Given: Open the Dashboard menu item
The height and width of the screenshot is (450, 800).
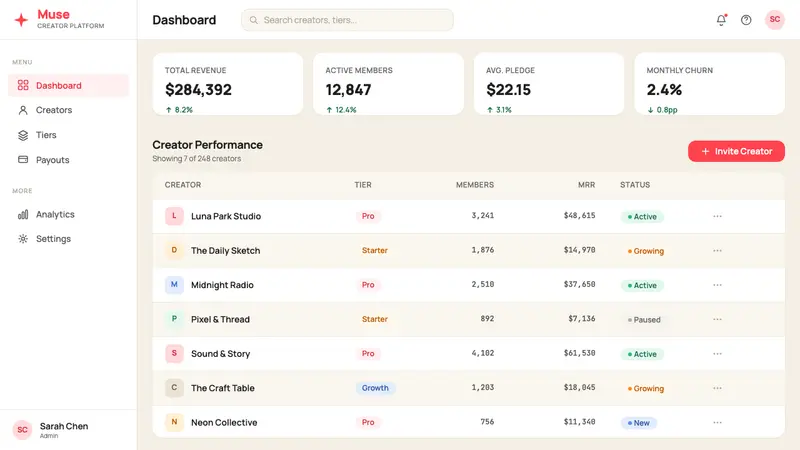Looking at the screenshot, I should point(68,85).
